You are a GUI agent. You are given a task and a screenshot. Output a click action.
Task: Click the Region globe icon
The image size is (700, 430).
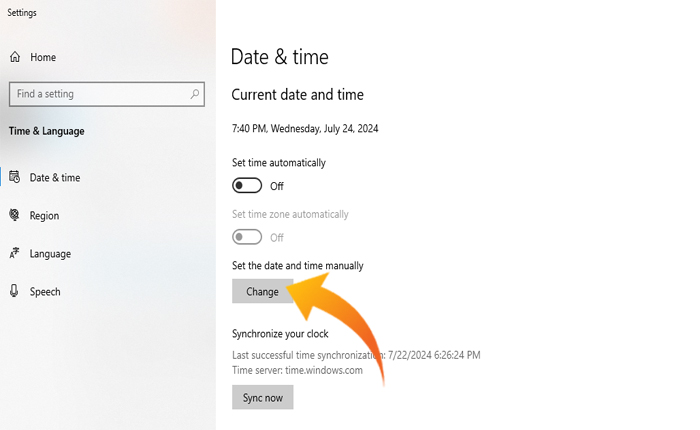[x=15, y=215]
